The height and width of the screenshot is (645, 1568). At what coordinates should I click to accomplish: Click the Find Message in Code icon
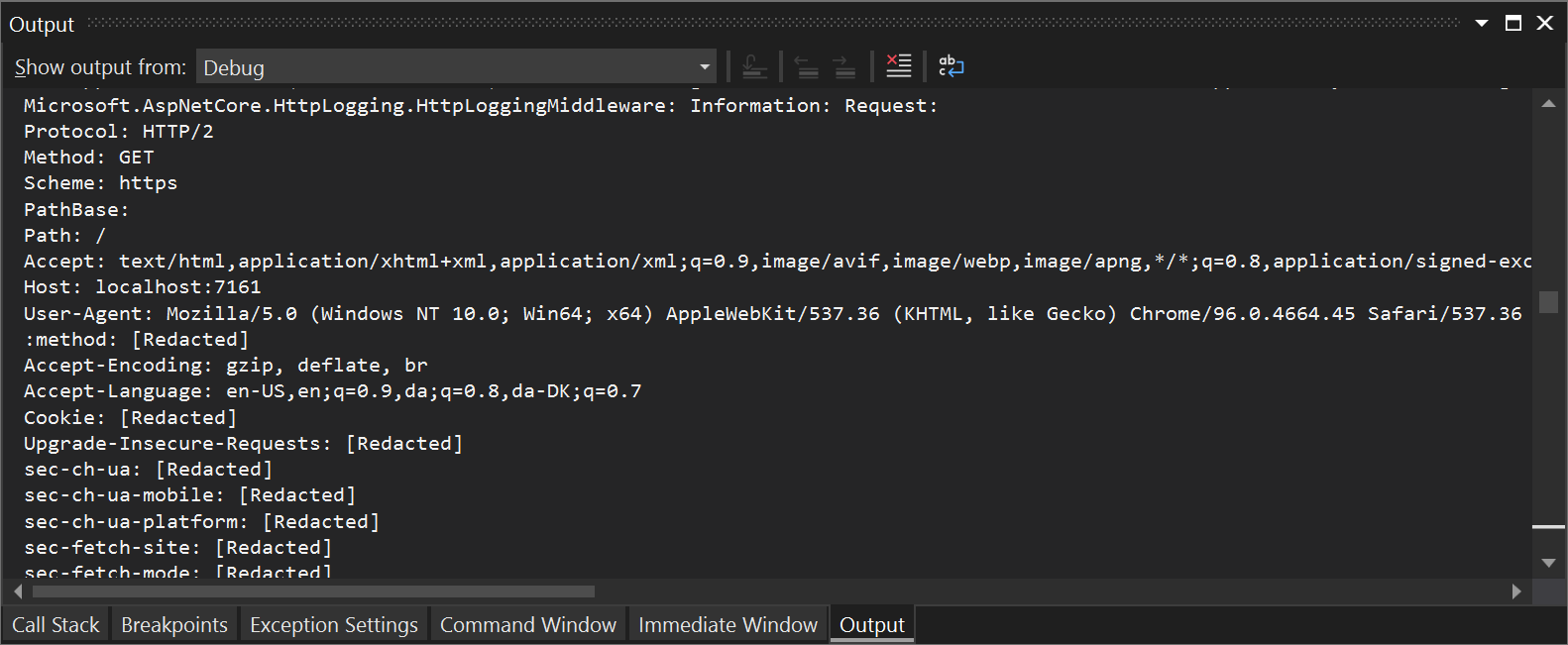click(x=755, y=67)
